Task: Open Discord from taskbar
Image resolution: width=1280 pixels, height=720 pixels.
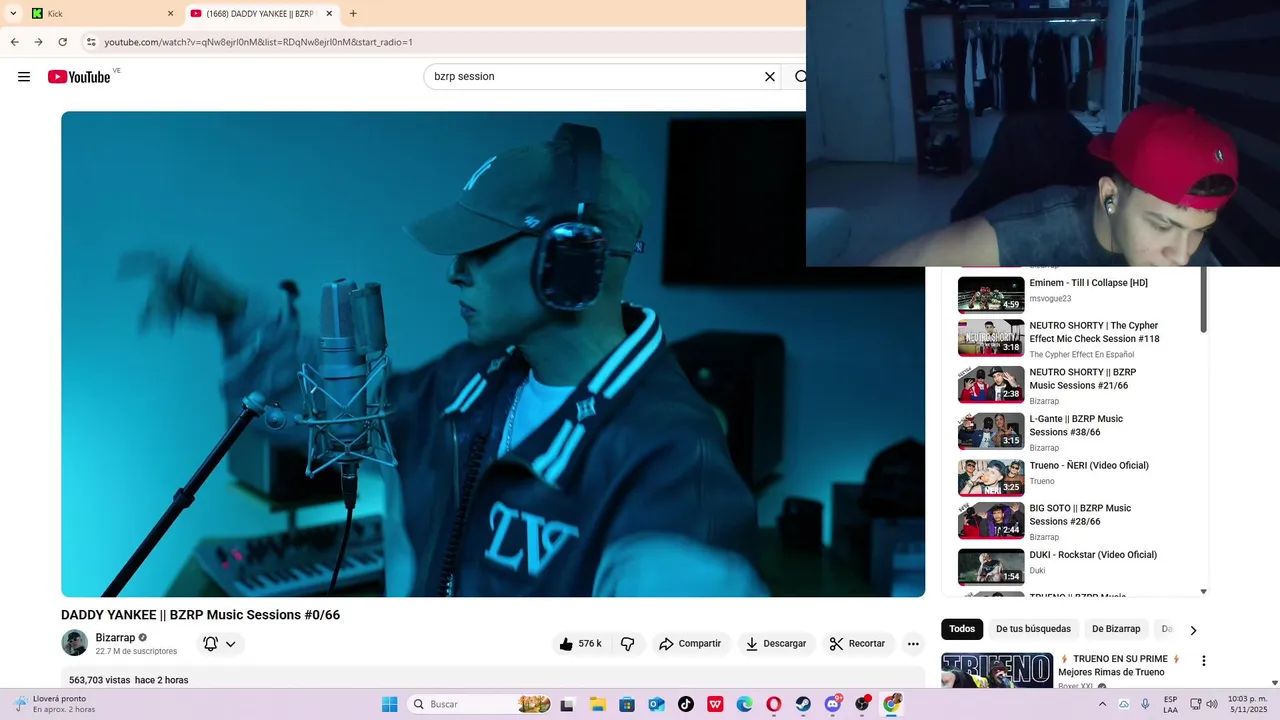Action: pyautogui.click(x=833, y=704)
